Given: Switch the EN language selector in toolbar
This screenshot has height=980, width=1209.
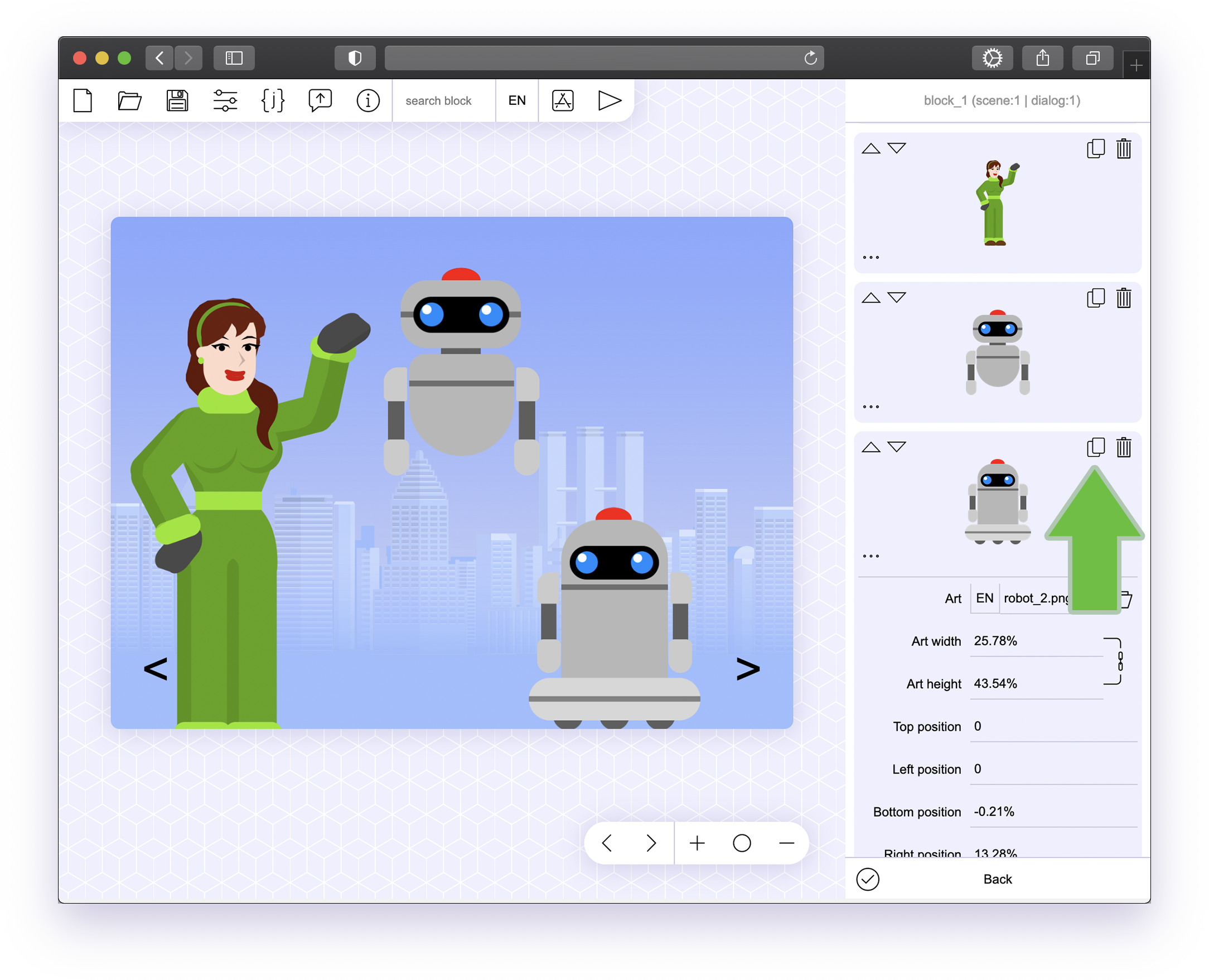Looking at the screenshot, I should point(517,101).
